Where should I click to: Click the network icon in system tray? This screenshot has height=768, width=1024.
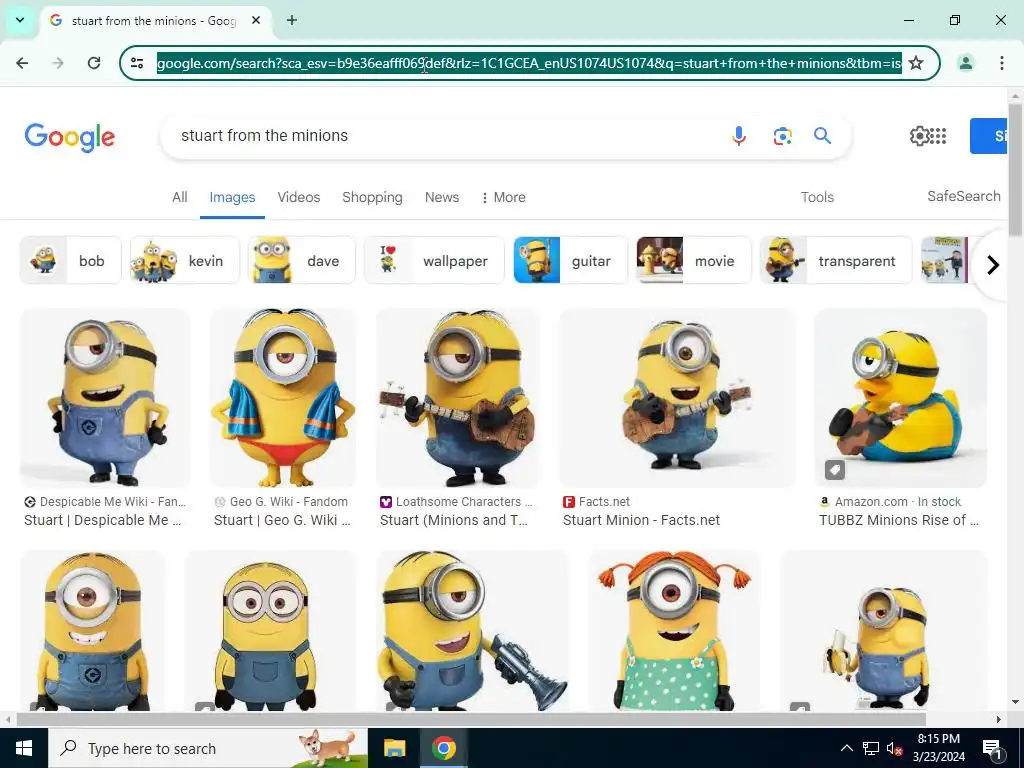(871, 748)
